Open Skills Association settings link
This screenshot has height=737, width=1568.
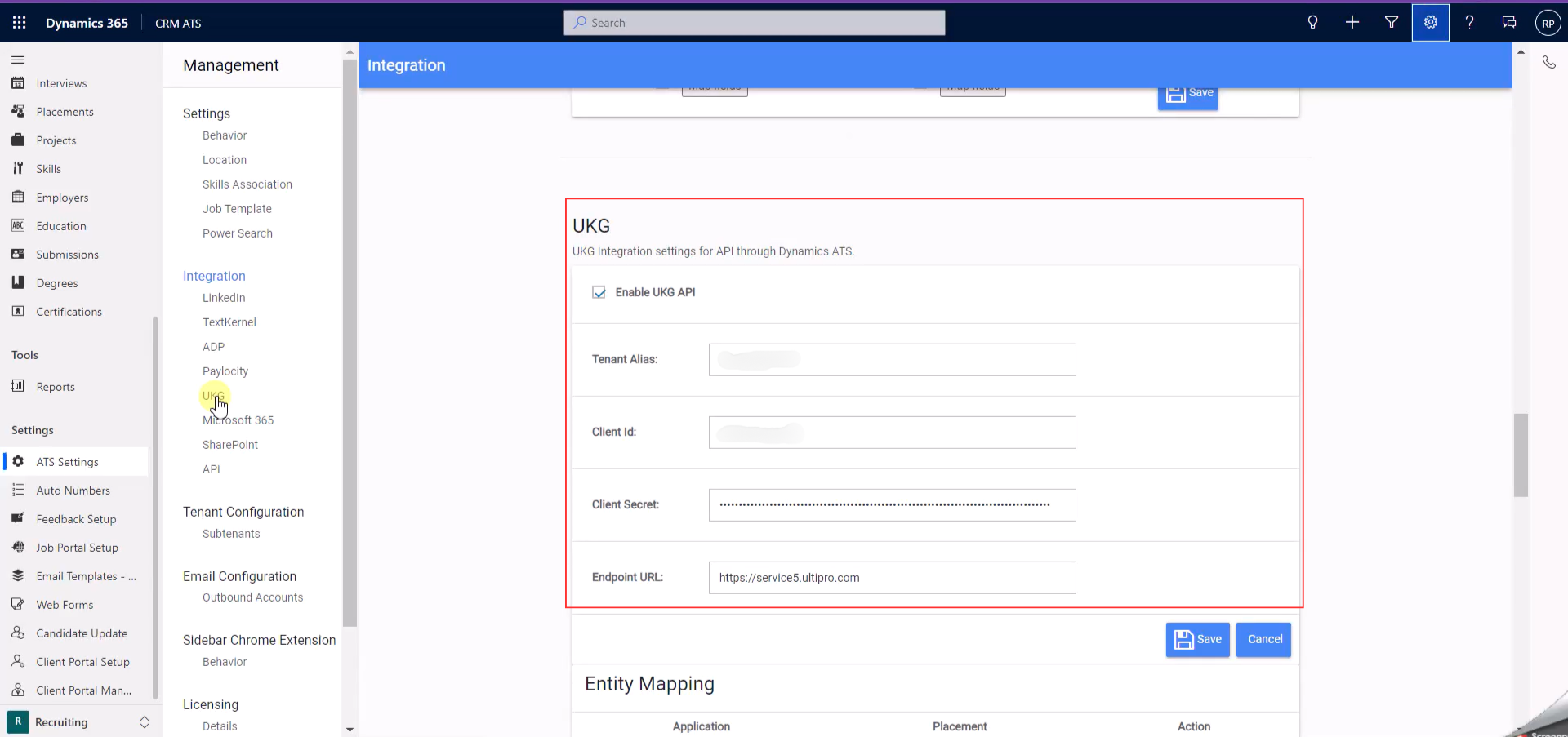pyautogui.click(x=247, y=184)
